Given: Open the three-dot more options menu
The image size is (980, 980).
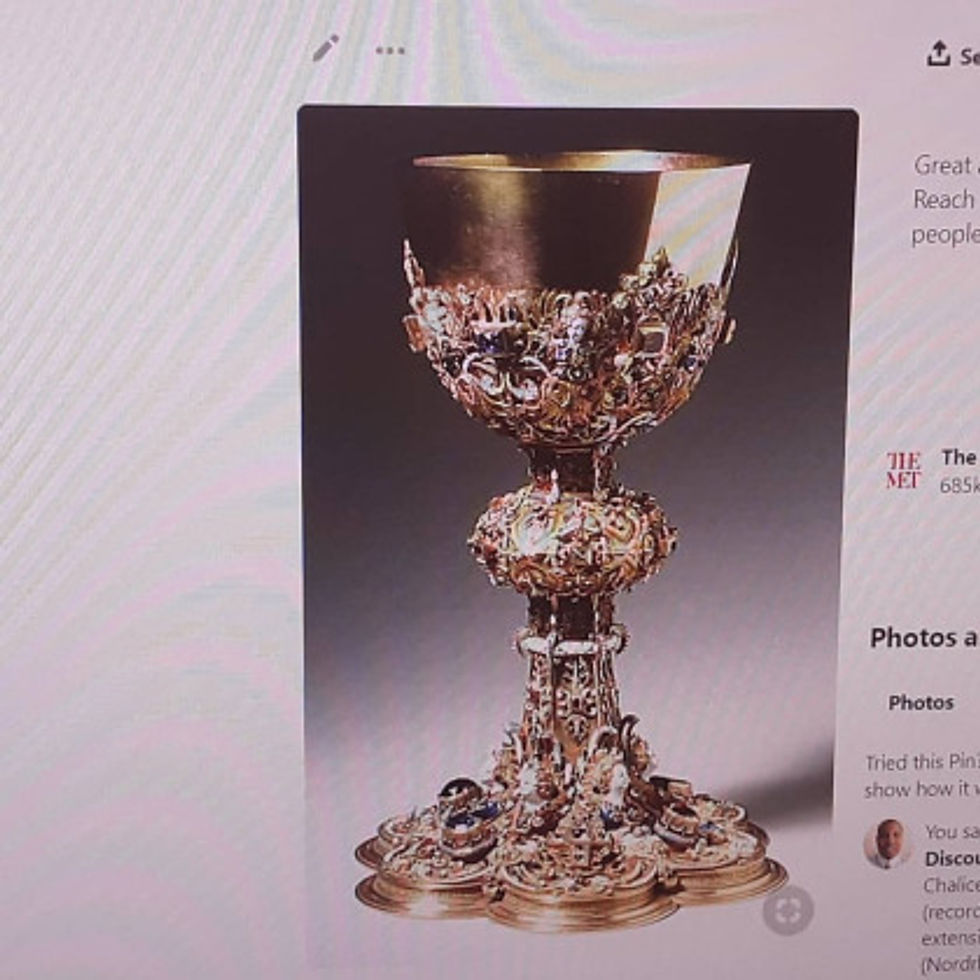Looking at the screenshot, I should point(390,51).
